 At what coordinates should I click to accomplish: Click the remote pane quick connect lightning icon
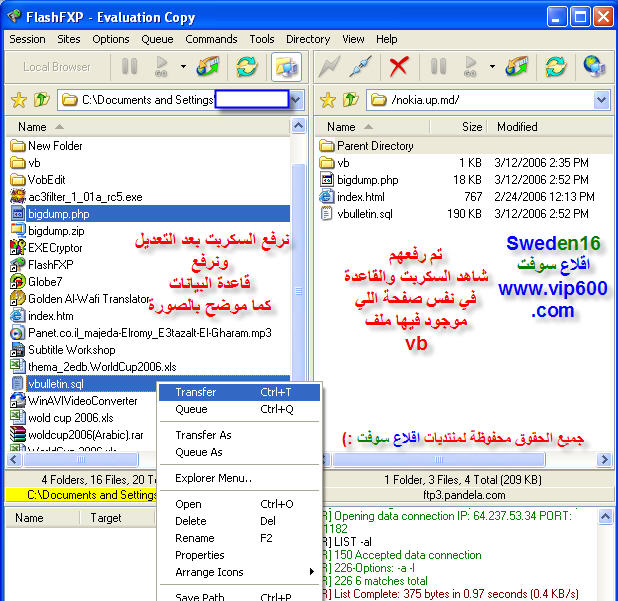tap(329, 67)
